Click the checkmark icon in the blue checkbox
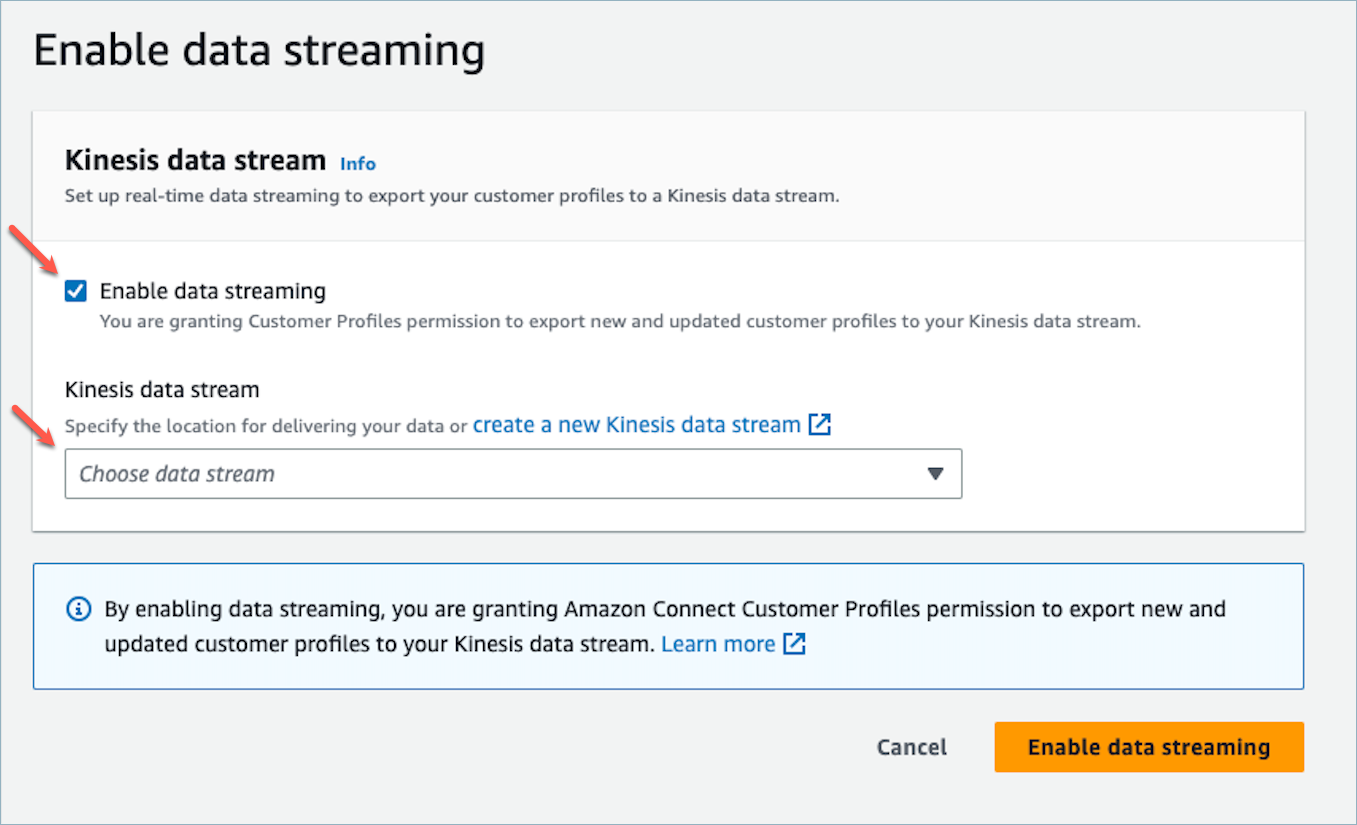The height and width of the screenshot is (825, 1357). point(75,290)
